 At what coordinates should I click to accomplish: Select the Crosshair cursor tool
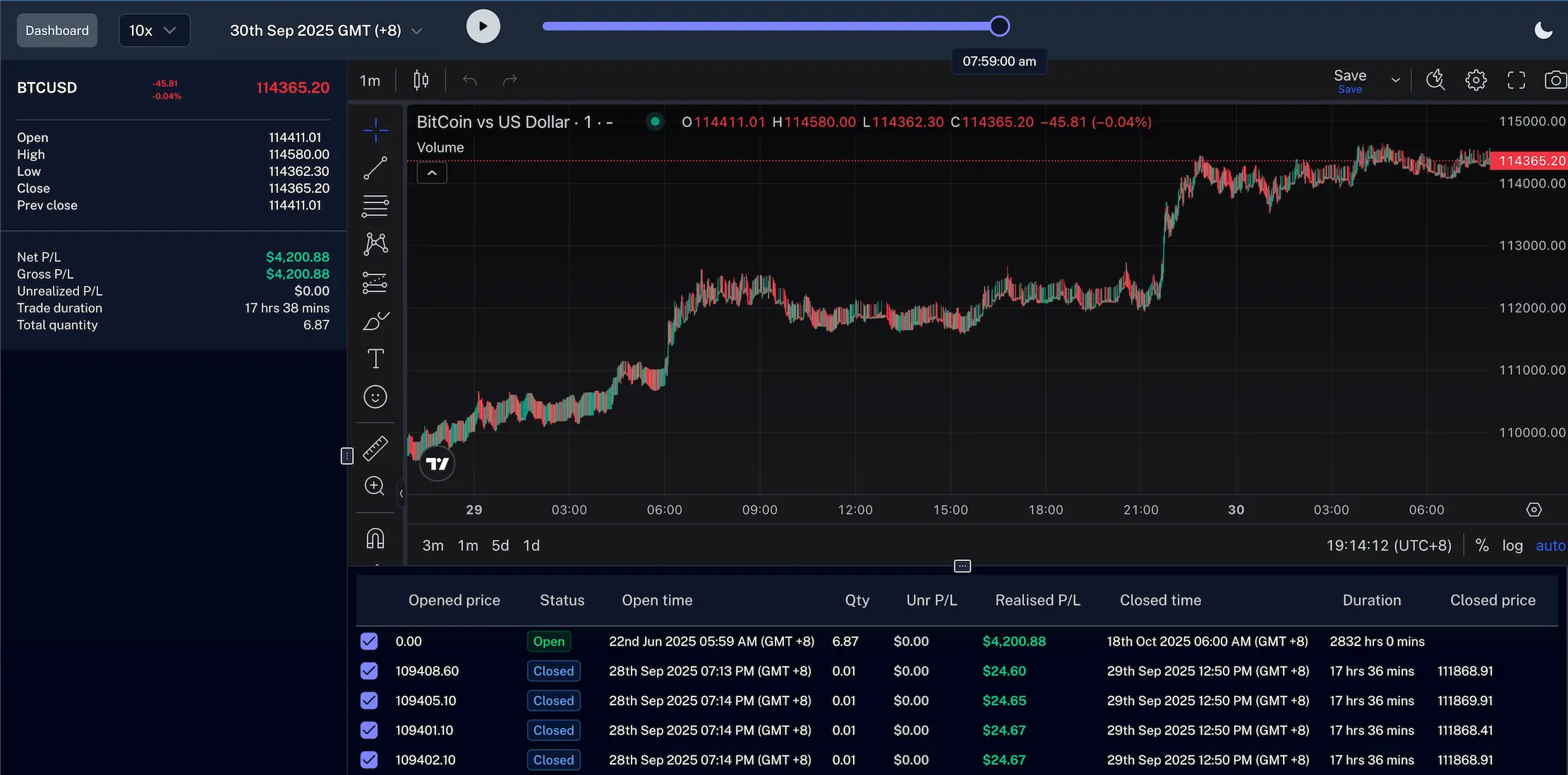375,129
